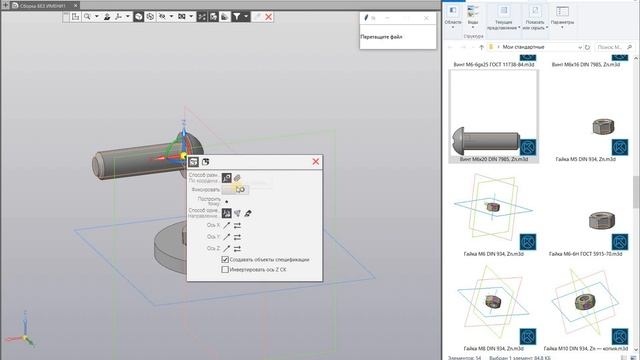
Task: Select third orientation method pen icon
Action: [x=248, y=213]
